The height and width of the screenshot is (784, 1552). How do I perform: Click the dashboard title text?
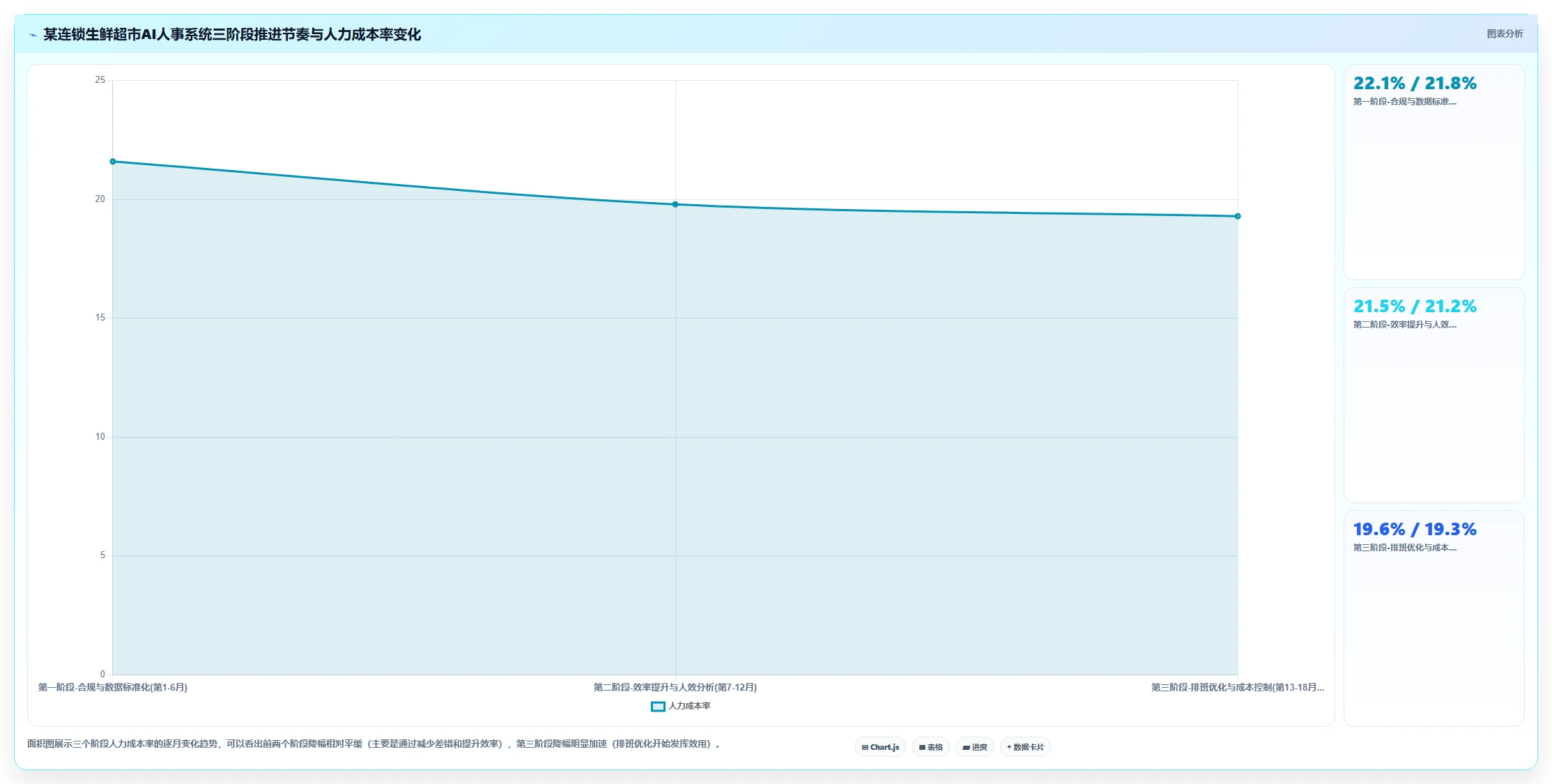(x=232, y=35)
